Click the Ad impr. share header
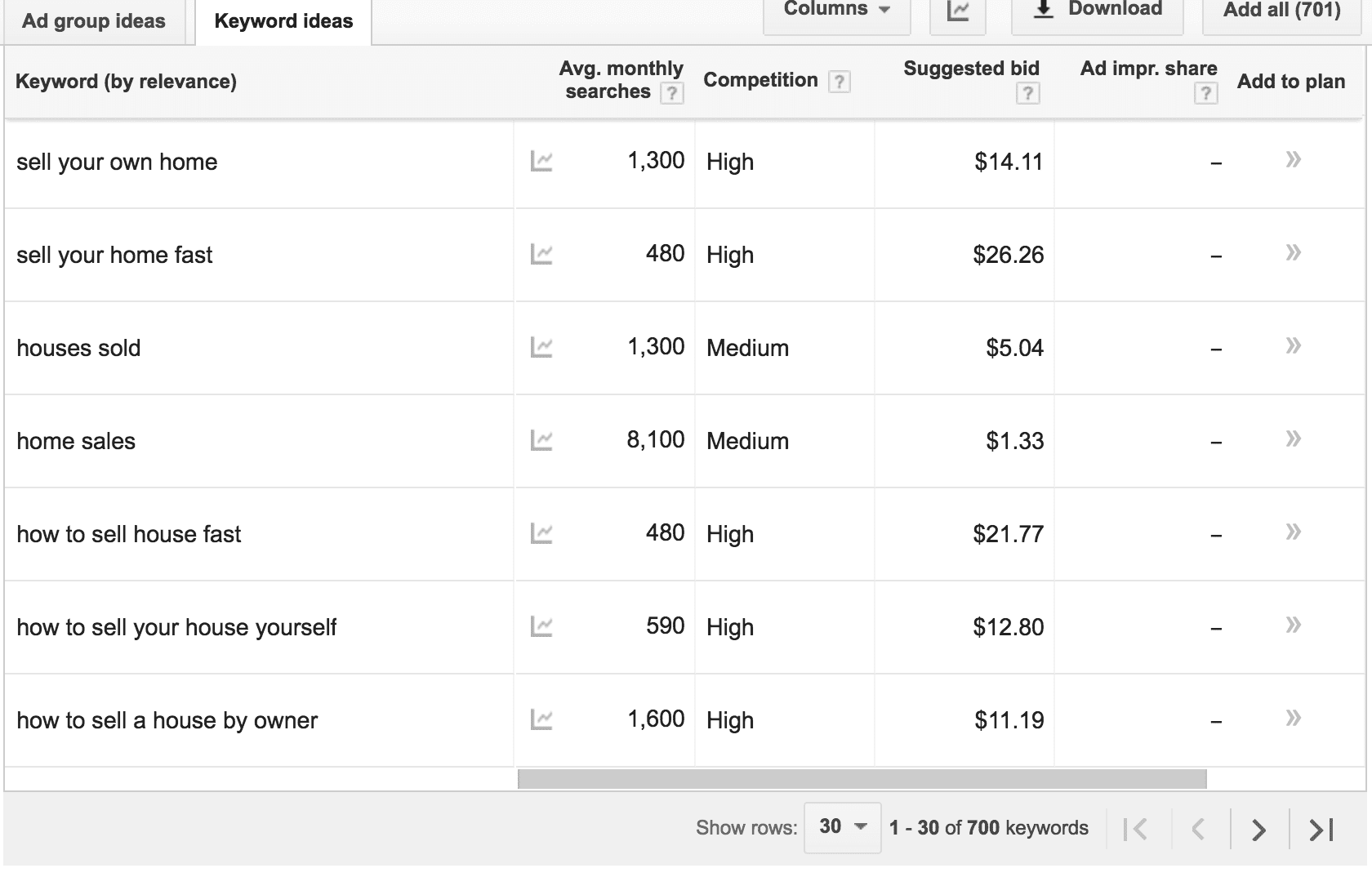Image resolution: width=1372 pixels, height=877 pixels. tap(1148, 69)
